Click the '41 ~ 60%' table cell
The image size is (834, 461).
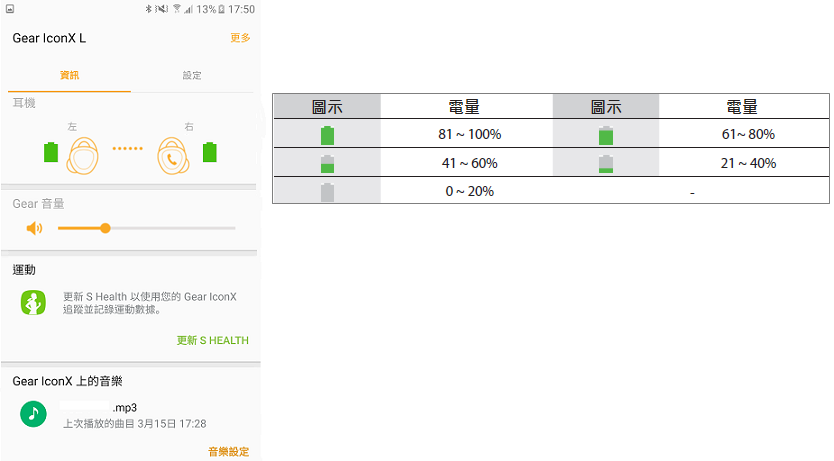(467, 163)
